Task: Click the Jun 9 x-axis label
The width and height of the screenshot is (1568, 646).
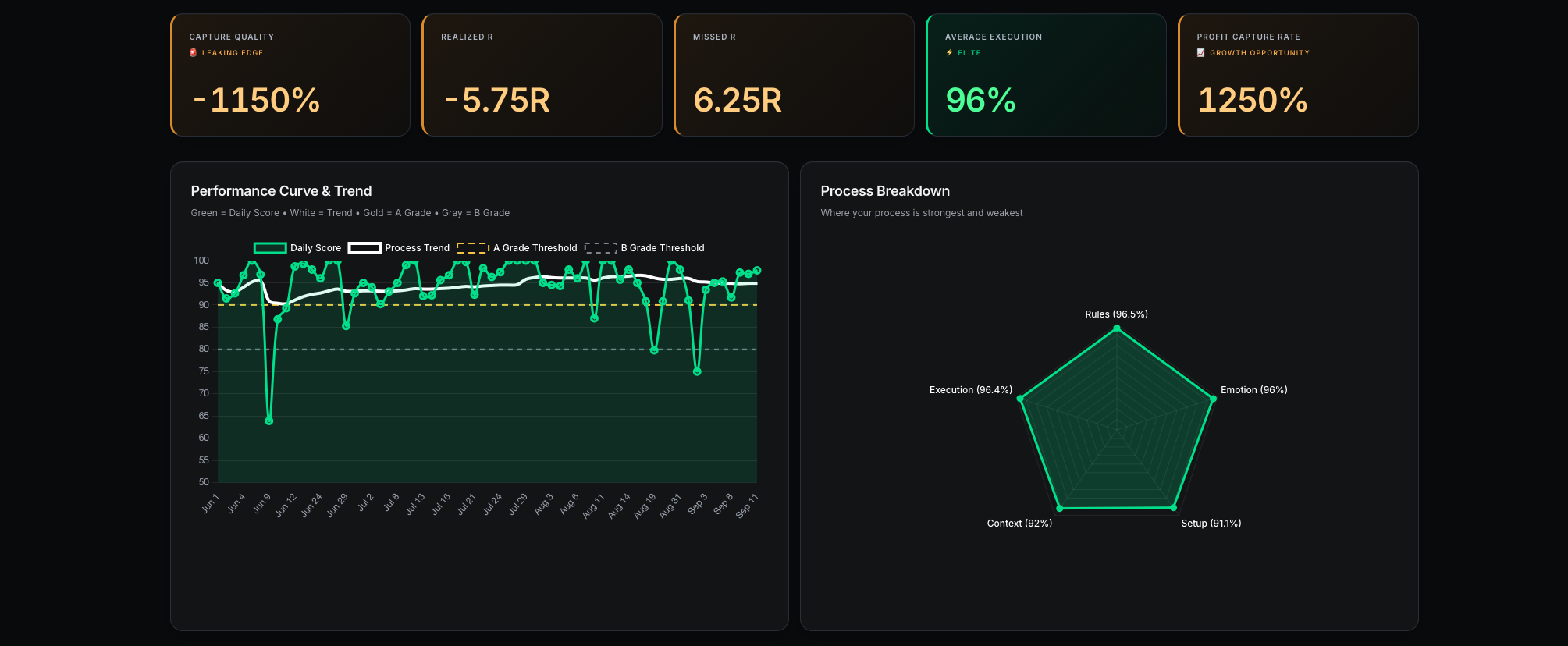Action: click(262, 503)
